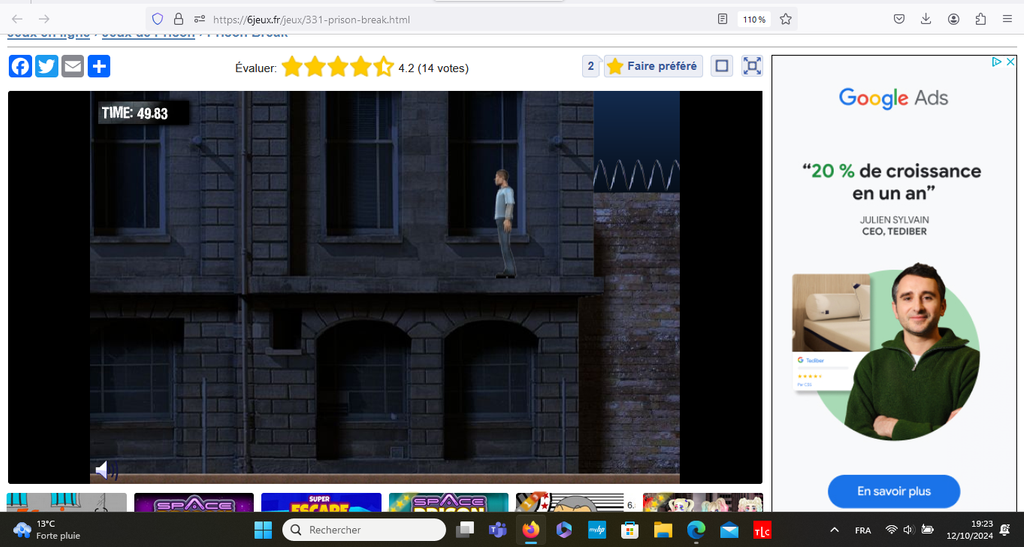
Task: Open Firefox Extensions puzzle icon
Action: coord(980,19)
